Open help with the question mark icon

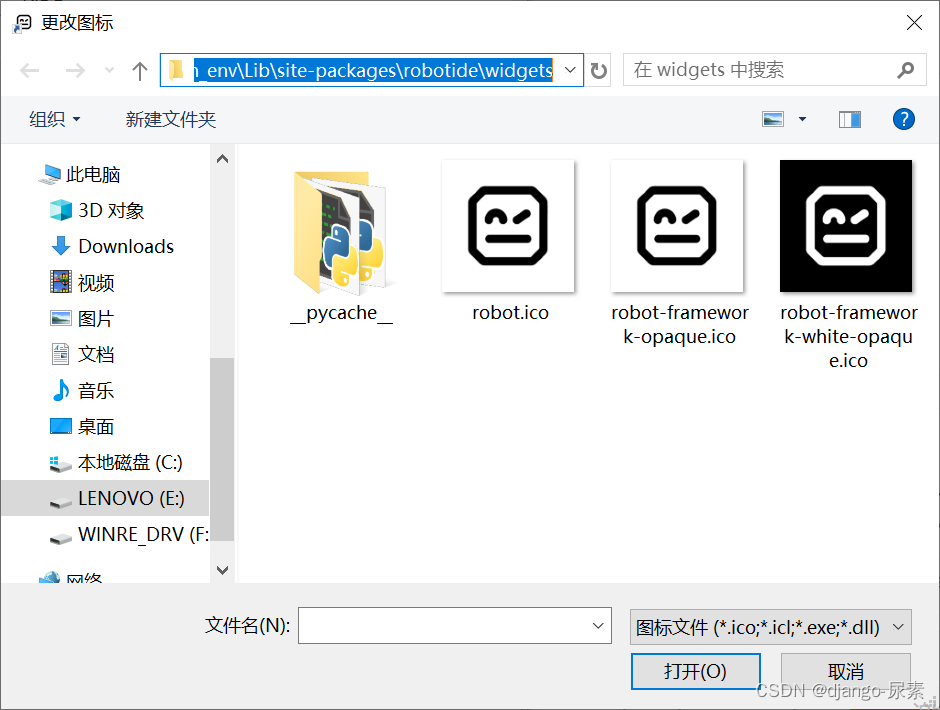[903, 119]
